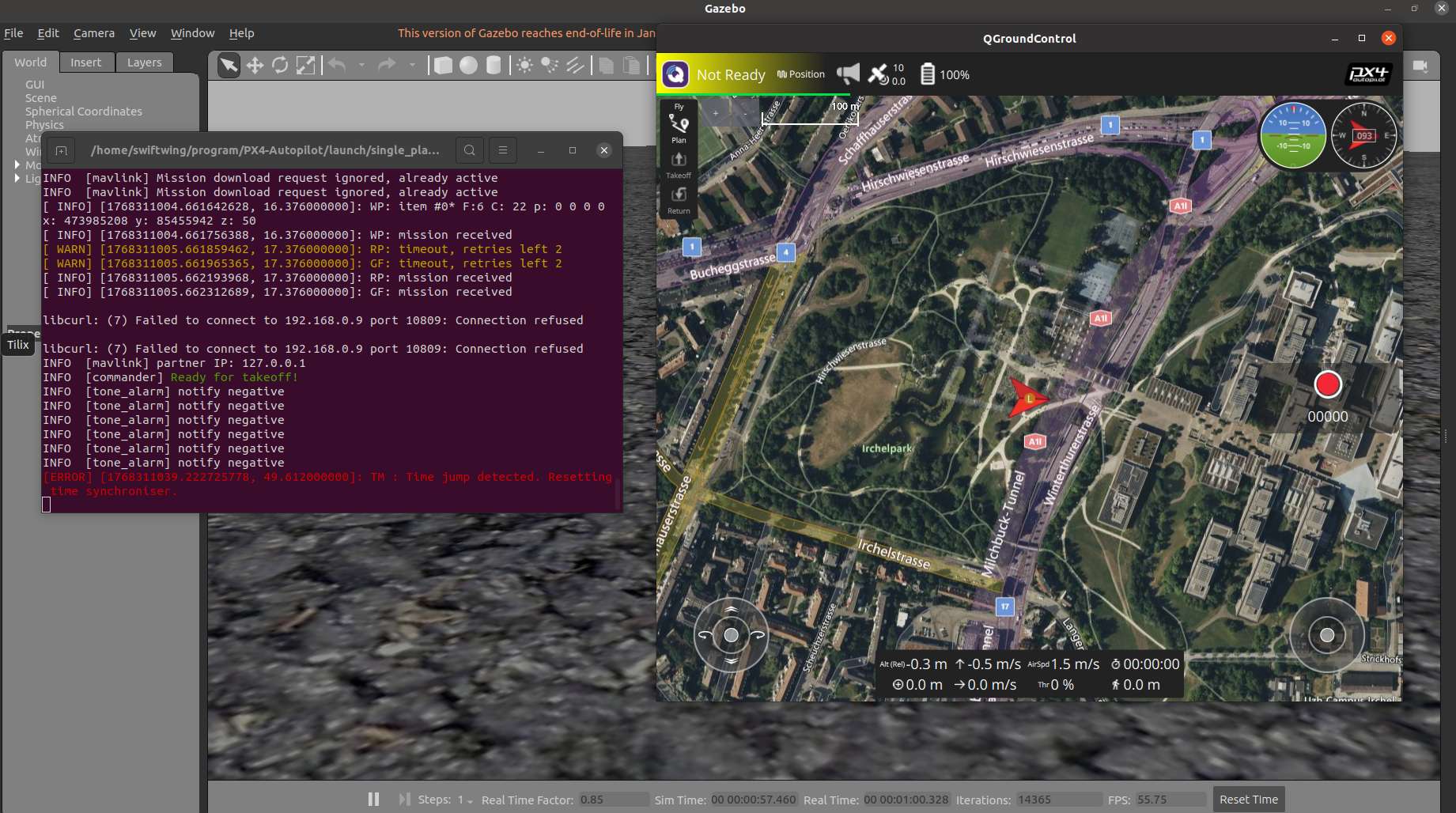Open the QGroundControl application logo menu

pos(675,74)
